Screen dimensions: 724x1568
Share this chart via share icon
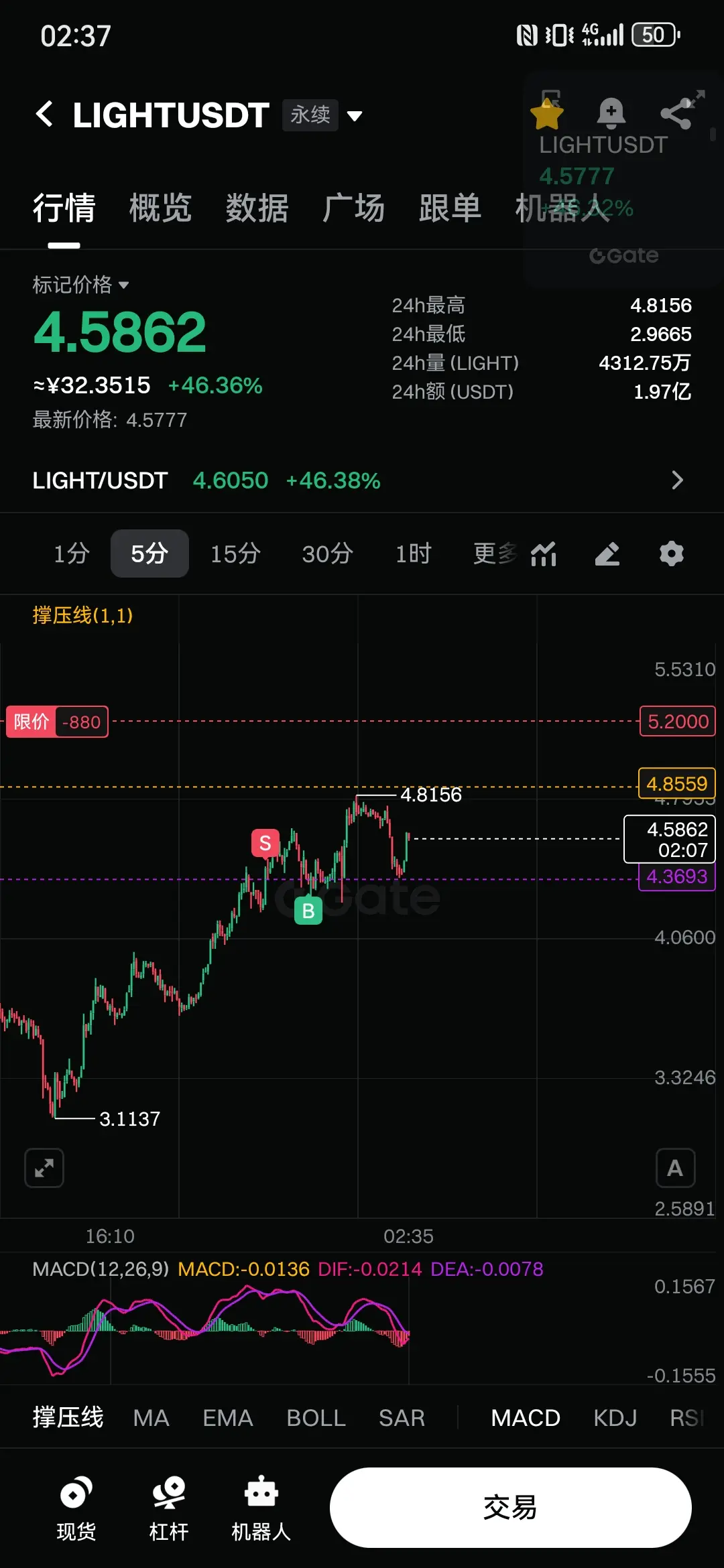point(676,113)
